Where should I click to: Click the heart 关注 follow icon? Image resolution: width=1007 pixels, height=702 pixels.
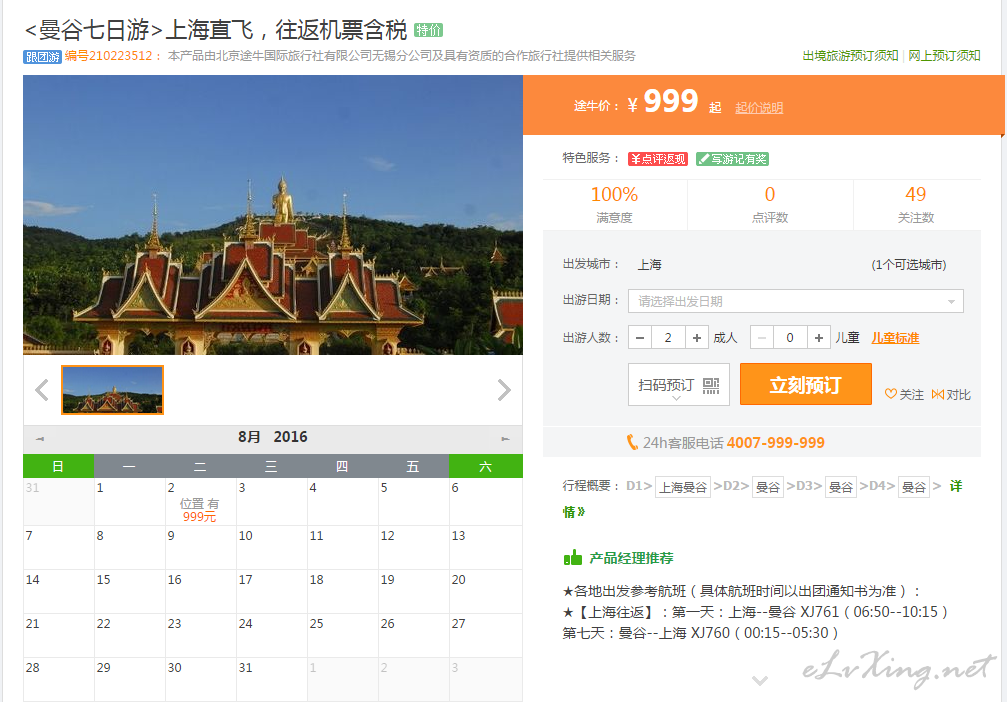click(x=904, y=394)
